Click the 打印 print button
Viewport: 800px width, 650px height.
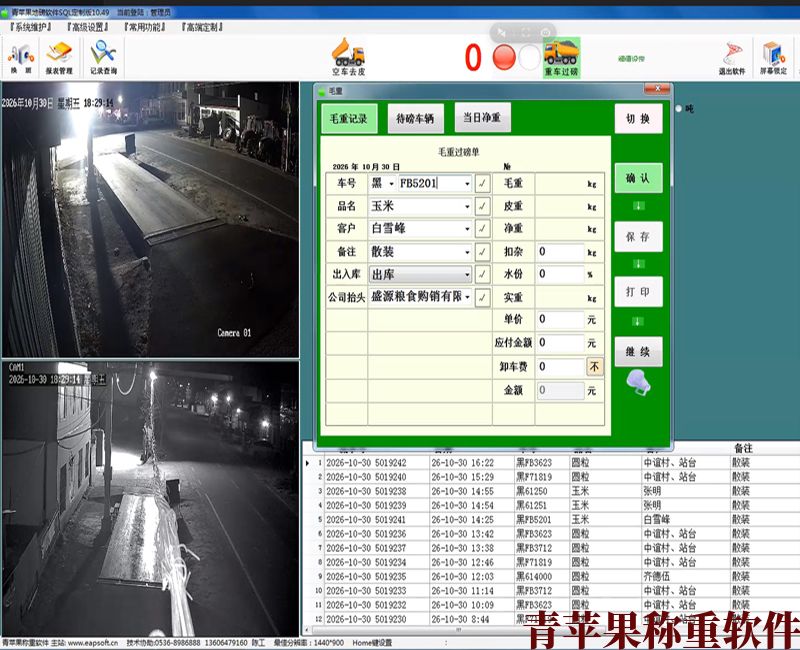coord(638,292)
